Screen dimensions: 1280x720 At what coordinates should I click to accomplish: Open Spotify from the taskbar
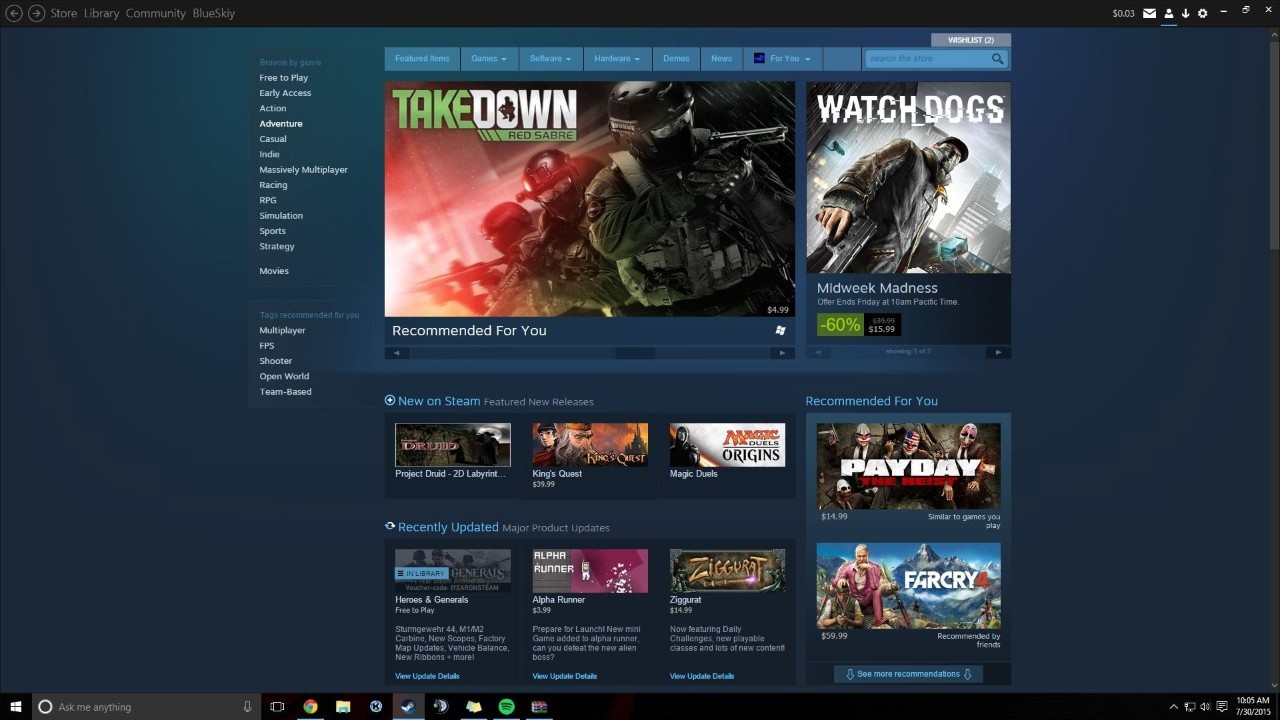(x=506, y=706)
